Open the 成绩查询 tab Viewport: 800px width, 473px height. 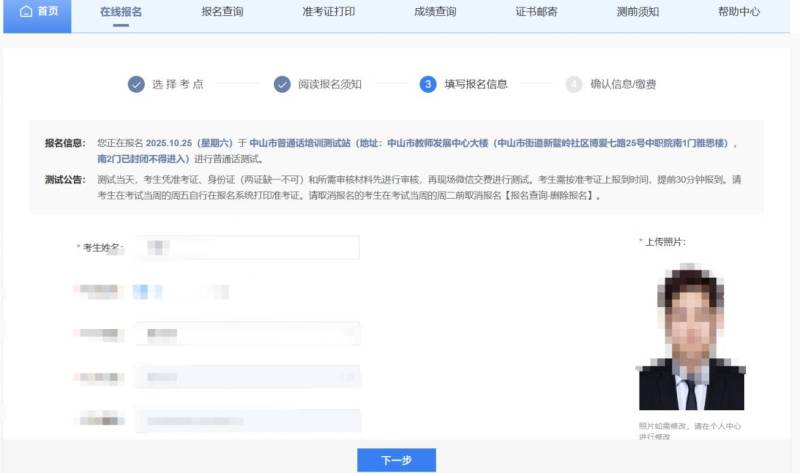point(435,13)
